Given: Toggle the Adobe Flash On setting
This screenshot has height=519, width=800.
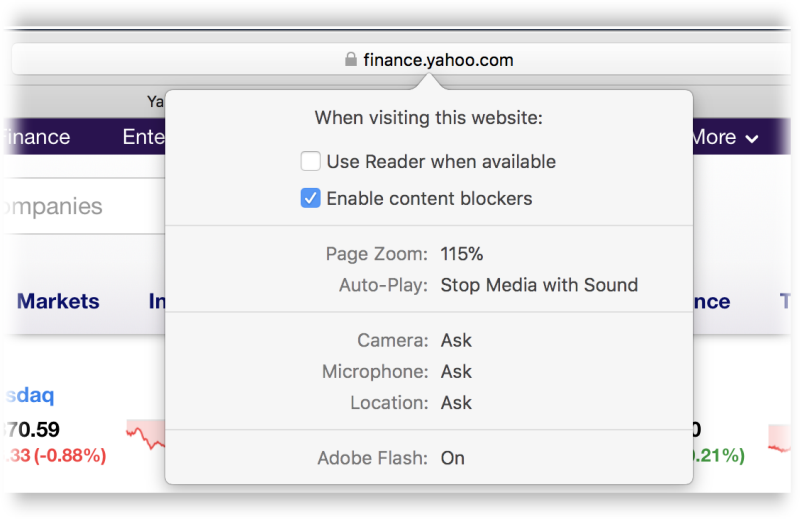Looking at the screenshot, I should pyautogui.click(x=452, y=458).
